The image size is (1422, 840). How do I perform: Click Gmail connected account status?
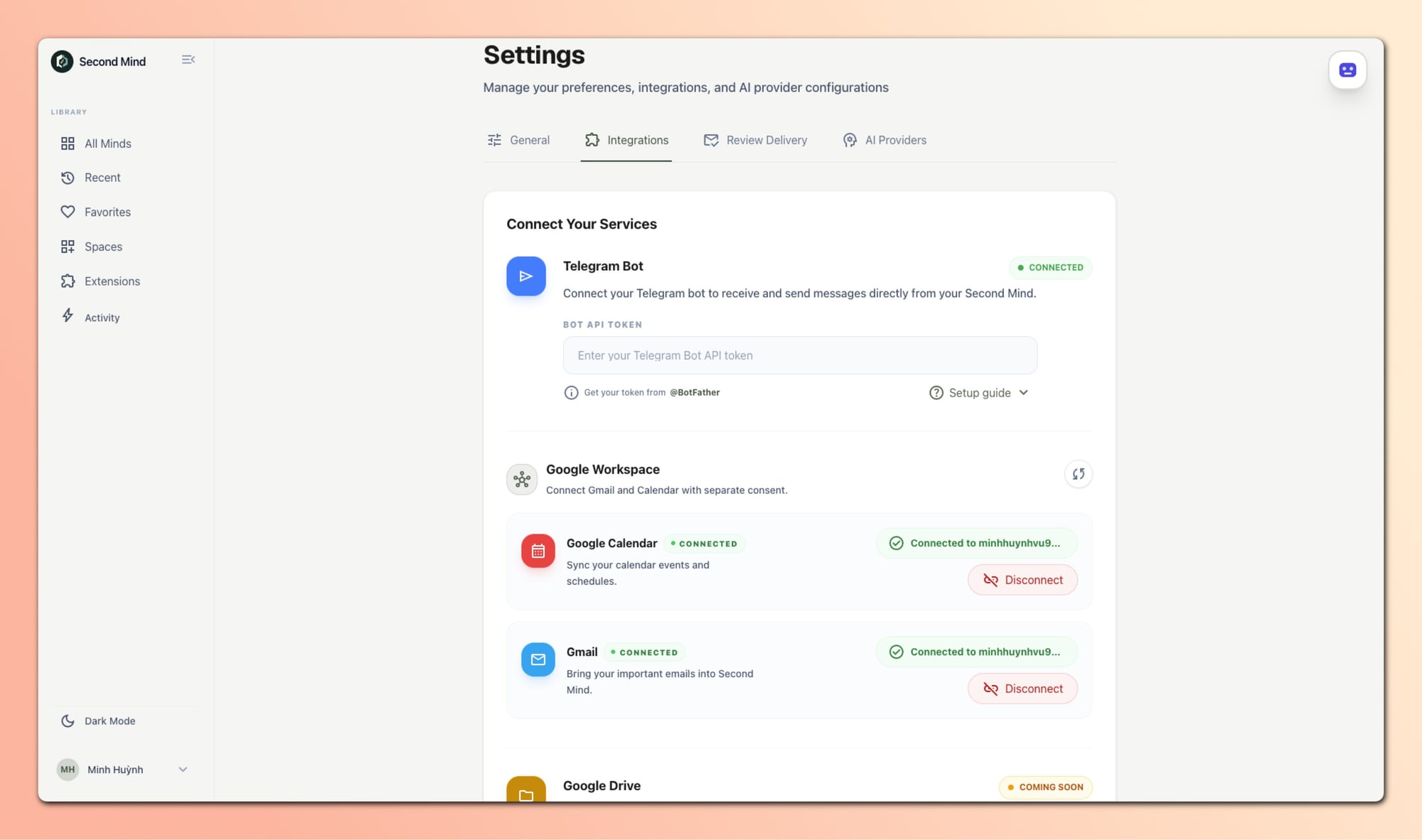977,652
